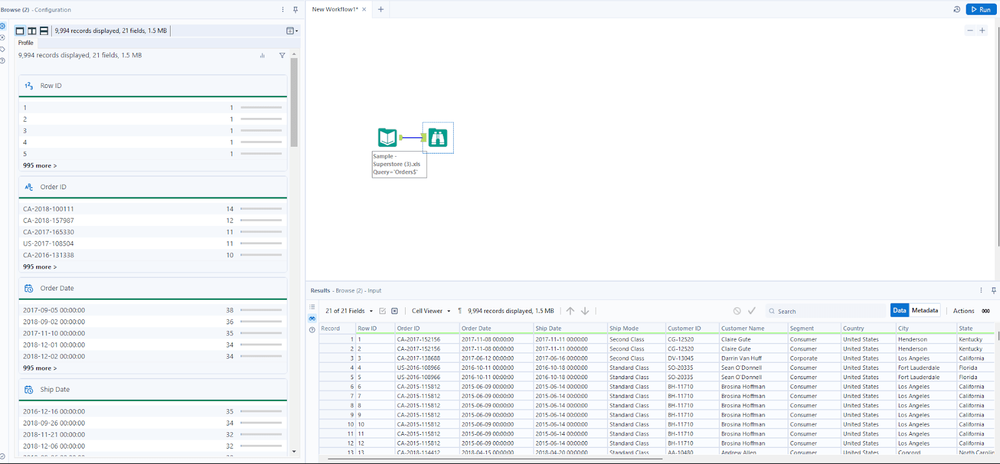Open the workflow run history icon beside Run
The height and width of the screenshot is (464, 1000).
957,9
